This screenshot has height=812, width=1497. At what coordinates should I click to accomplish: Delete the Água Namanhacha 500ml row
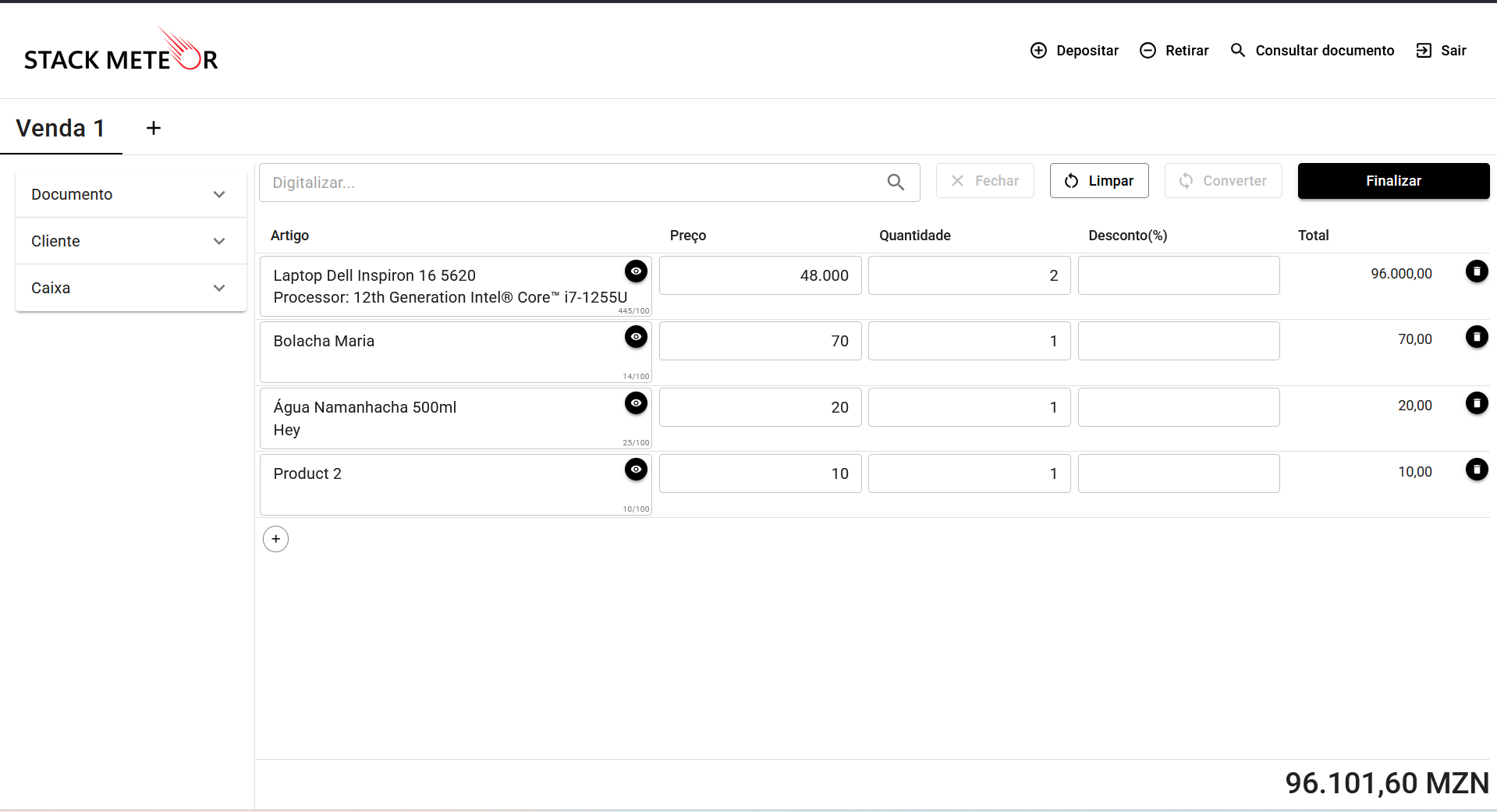coord(1477,403)
